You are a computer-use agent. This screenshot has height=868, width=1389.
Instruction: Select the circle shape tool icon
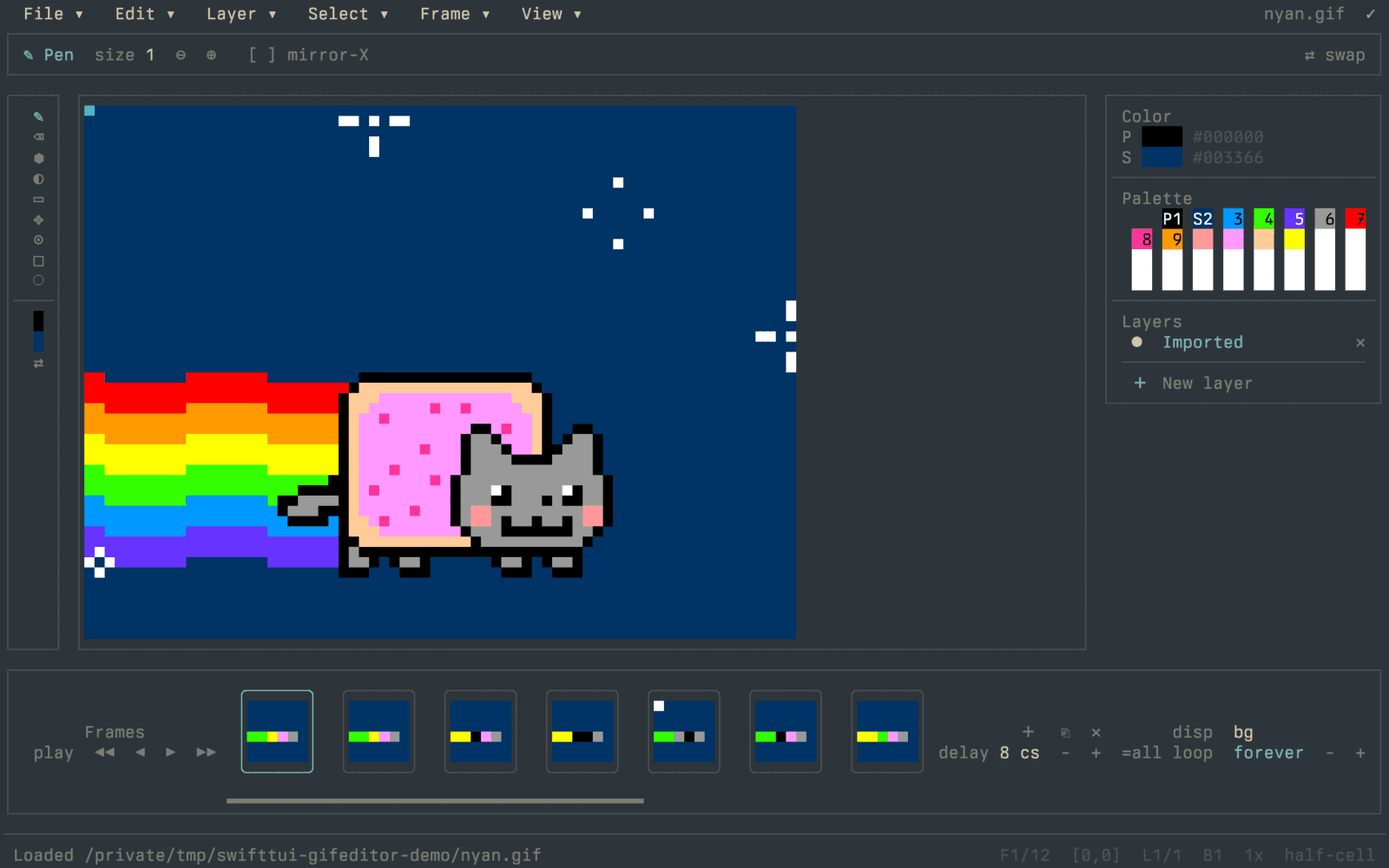[38, 280]
